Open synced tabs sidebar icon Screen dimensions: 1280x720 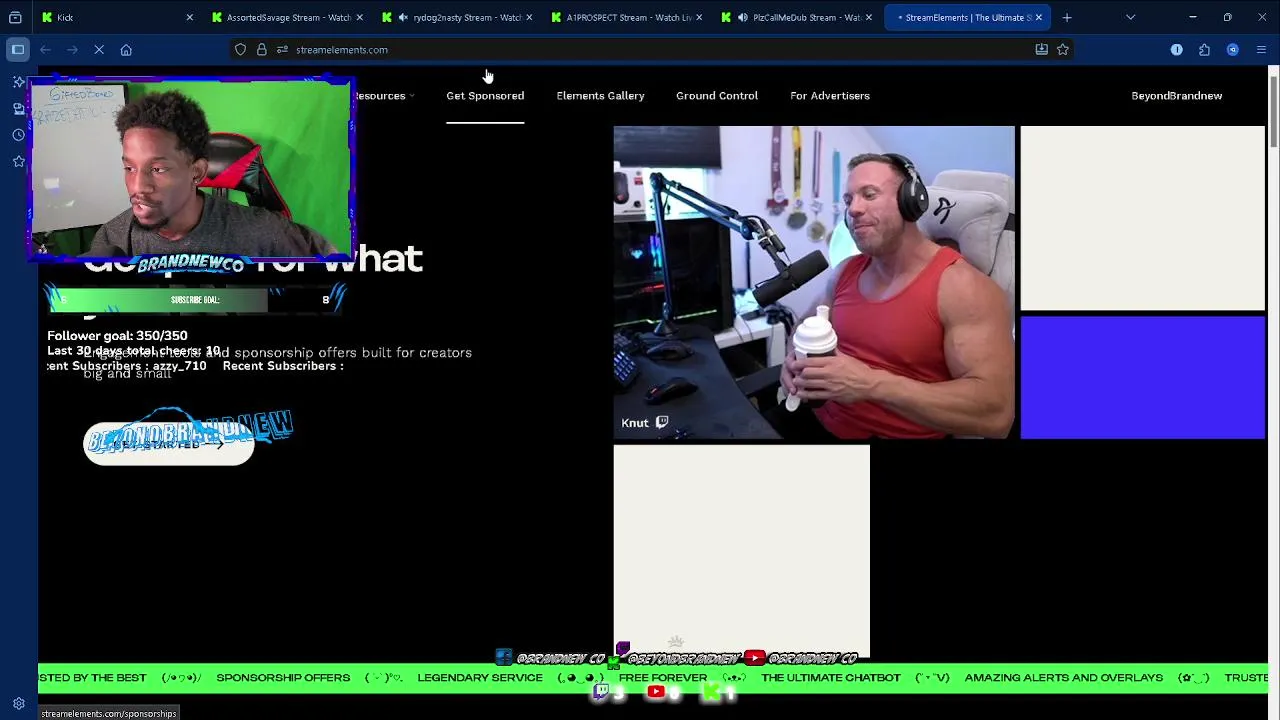18,108
